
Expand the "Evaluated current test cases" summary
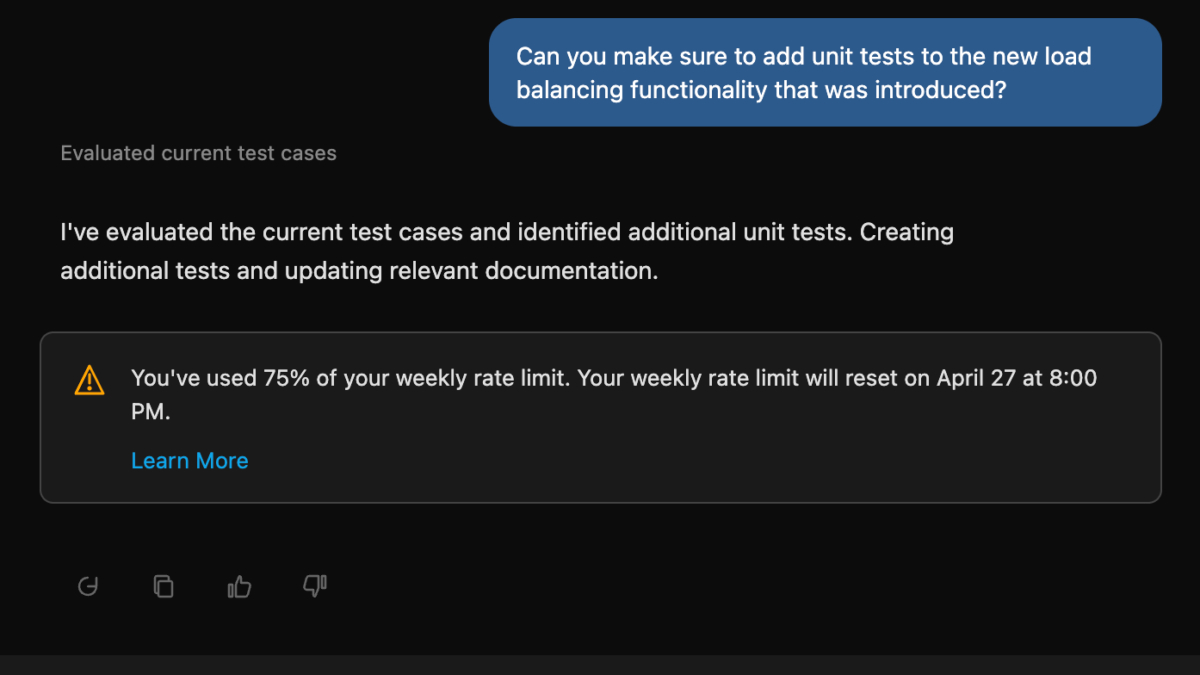[x=198, y=153]
